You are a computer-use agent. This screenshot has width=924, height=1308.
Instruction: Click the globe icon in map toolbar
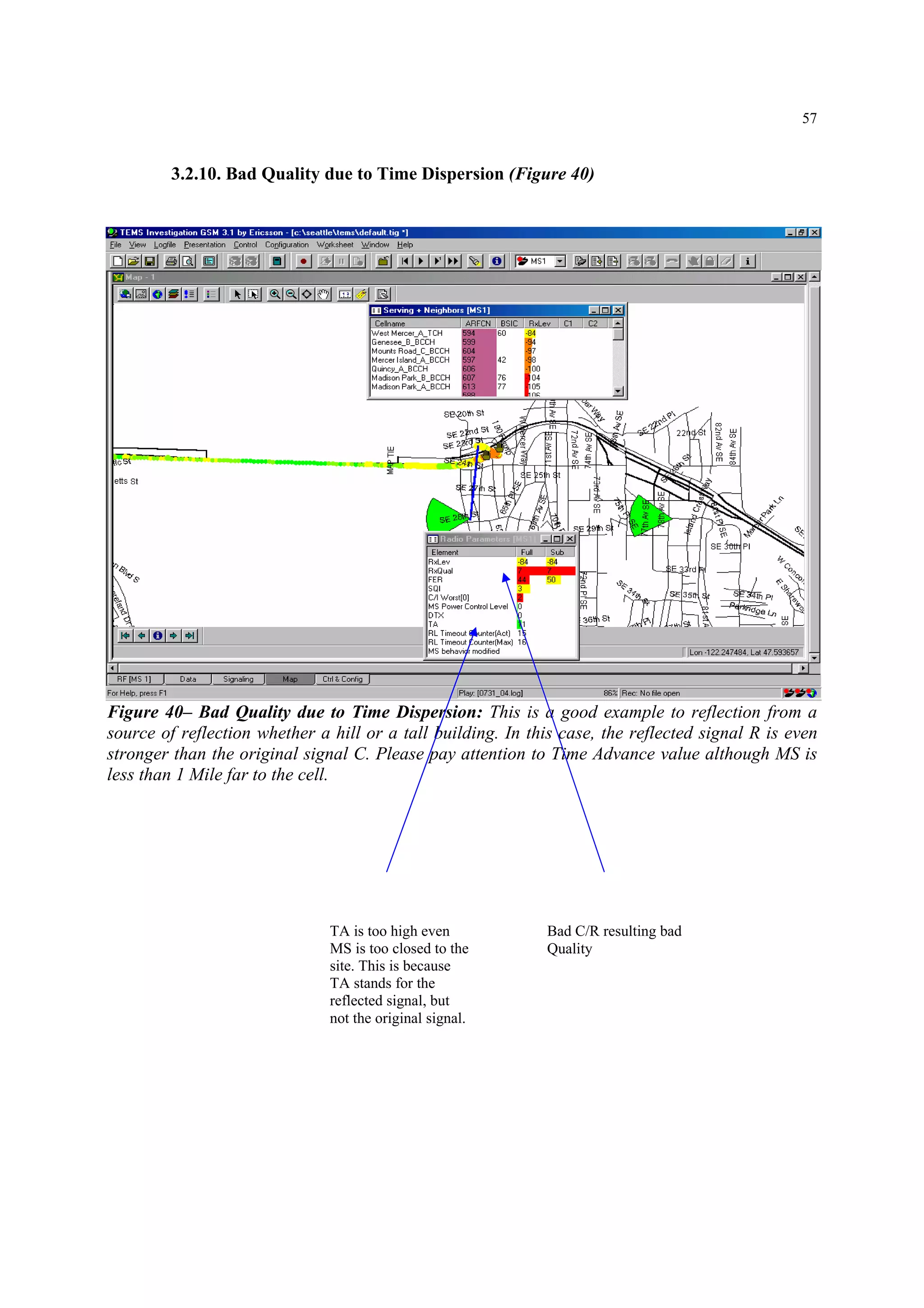coord(158,294)
